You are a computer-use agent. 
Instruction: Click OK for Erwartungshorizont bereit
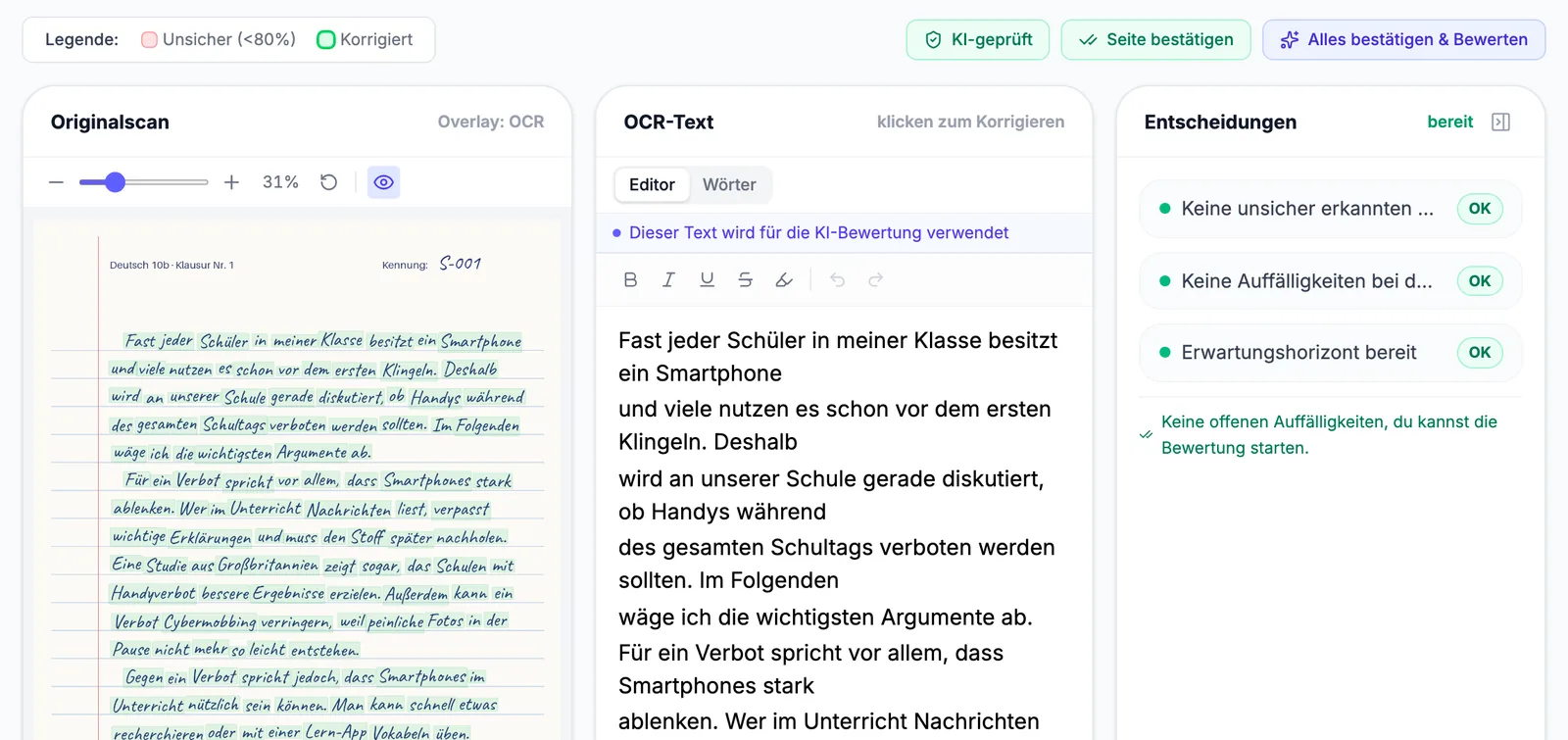[1480, 353]
